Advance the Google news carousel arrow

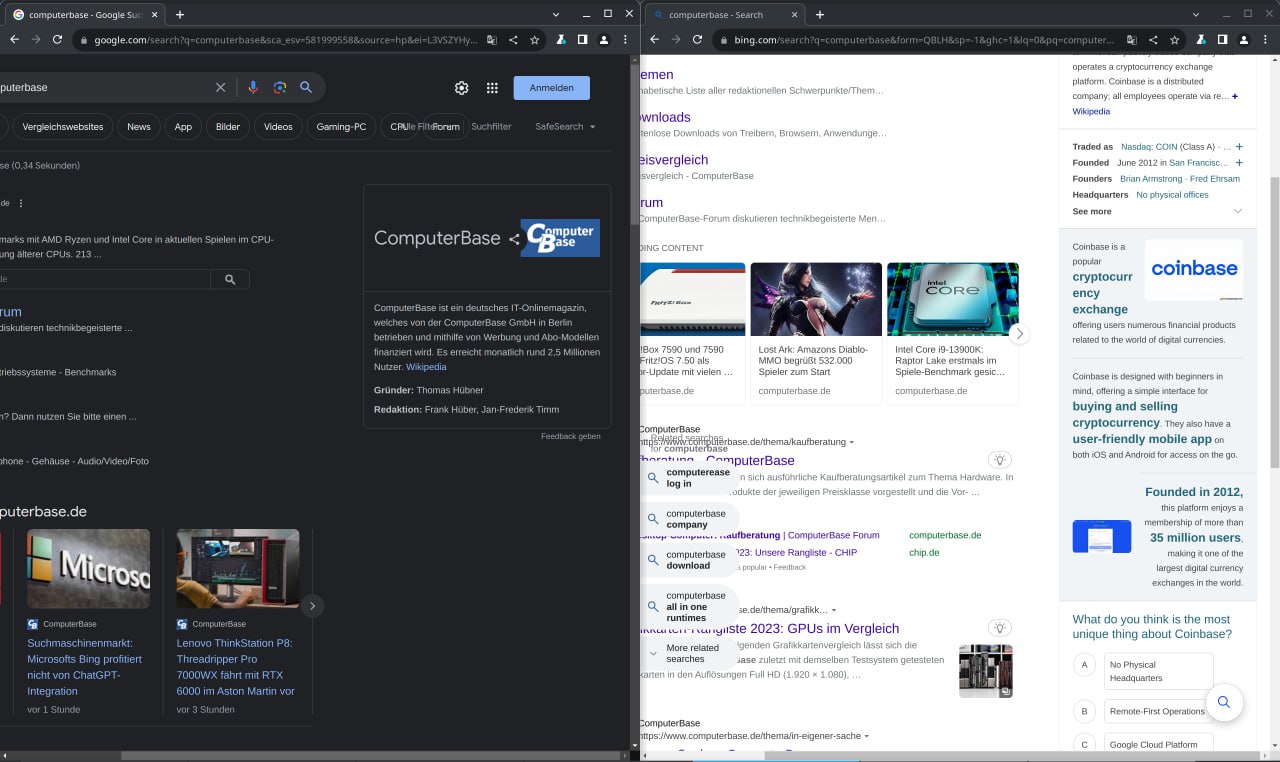click(x=312, y=605)
